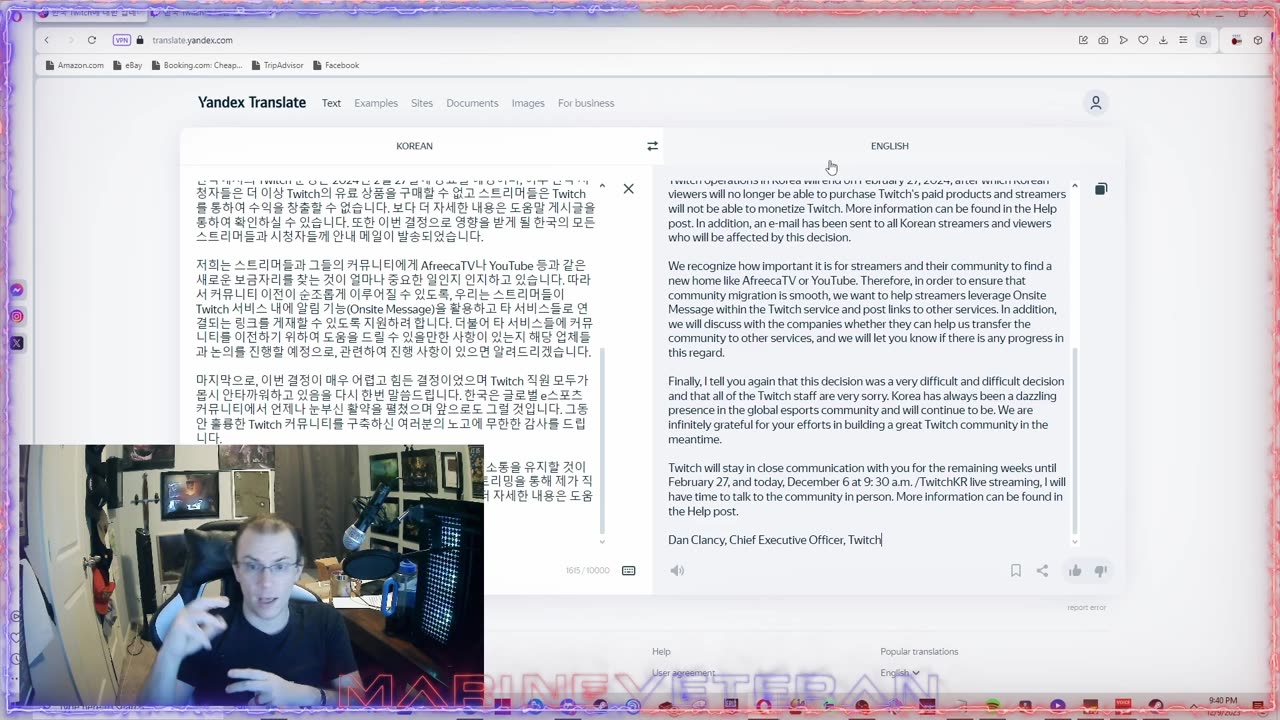
Task: Open Instagram in the browser sidebar
Action: click(x=17, y=316)
